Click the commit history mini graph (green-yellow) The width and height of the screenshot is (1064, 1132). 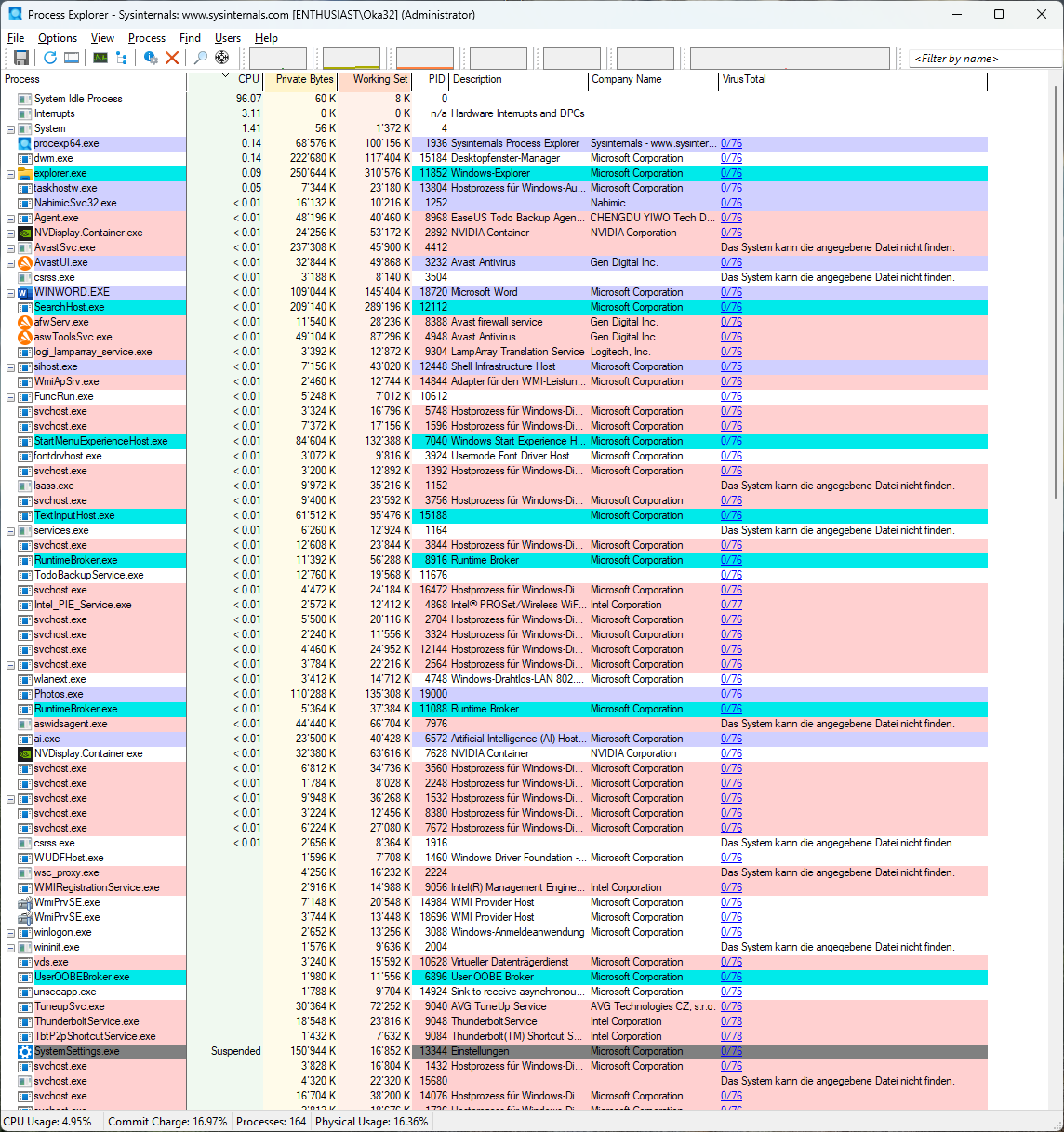[352, 59]
